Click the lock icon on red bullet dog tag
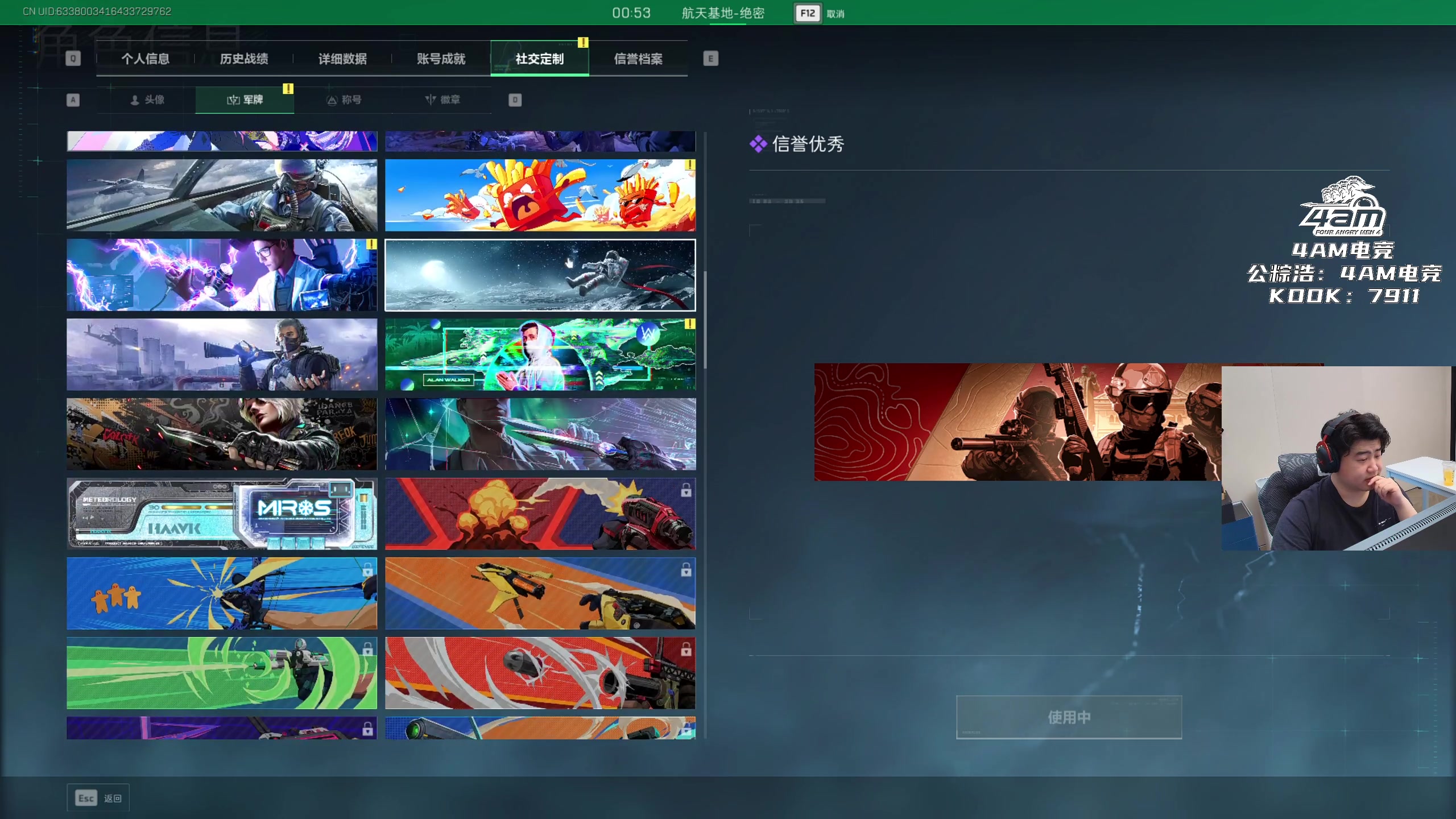 click(x=686, y=649)
